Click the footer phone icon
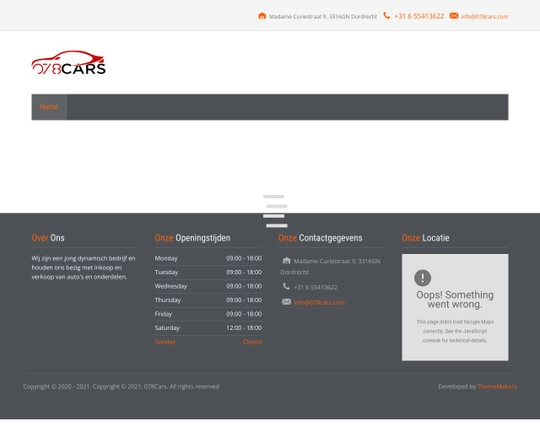Image resolution: width=540 pixels, height=432 pixels. point(286,286)
